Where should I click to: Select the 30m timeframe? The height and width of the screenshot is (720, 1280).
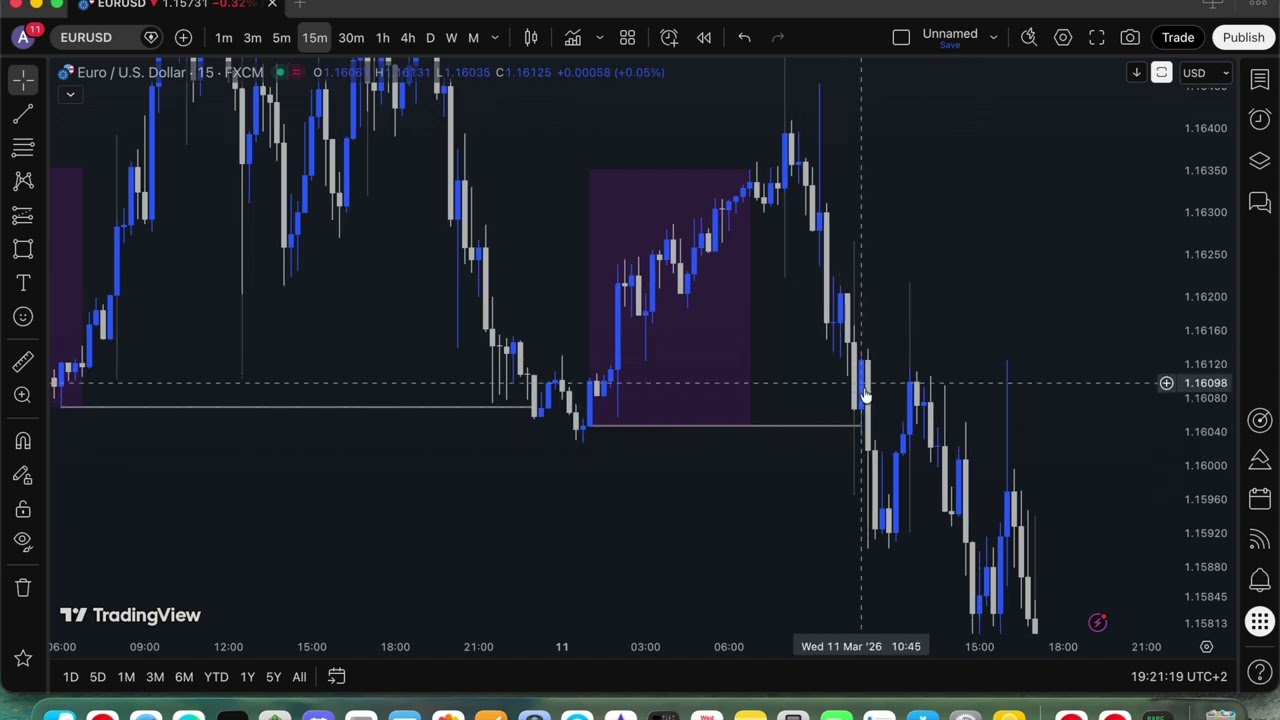click(351, 37)
